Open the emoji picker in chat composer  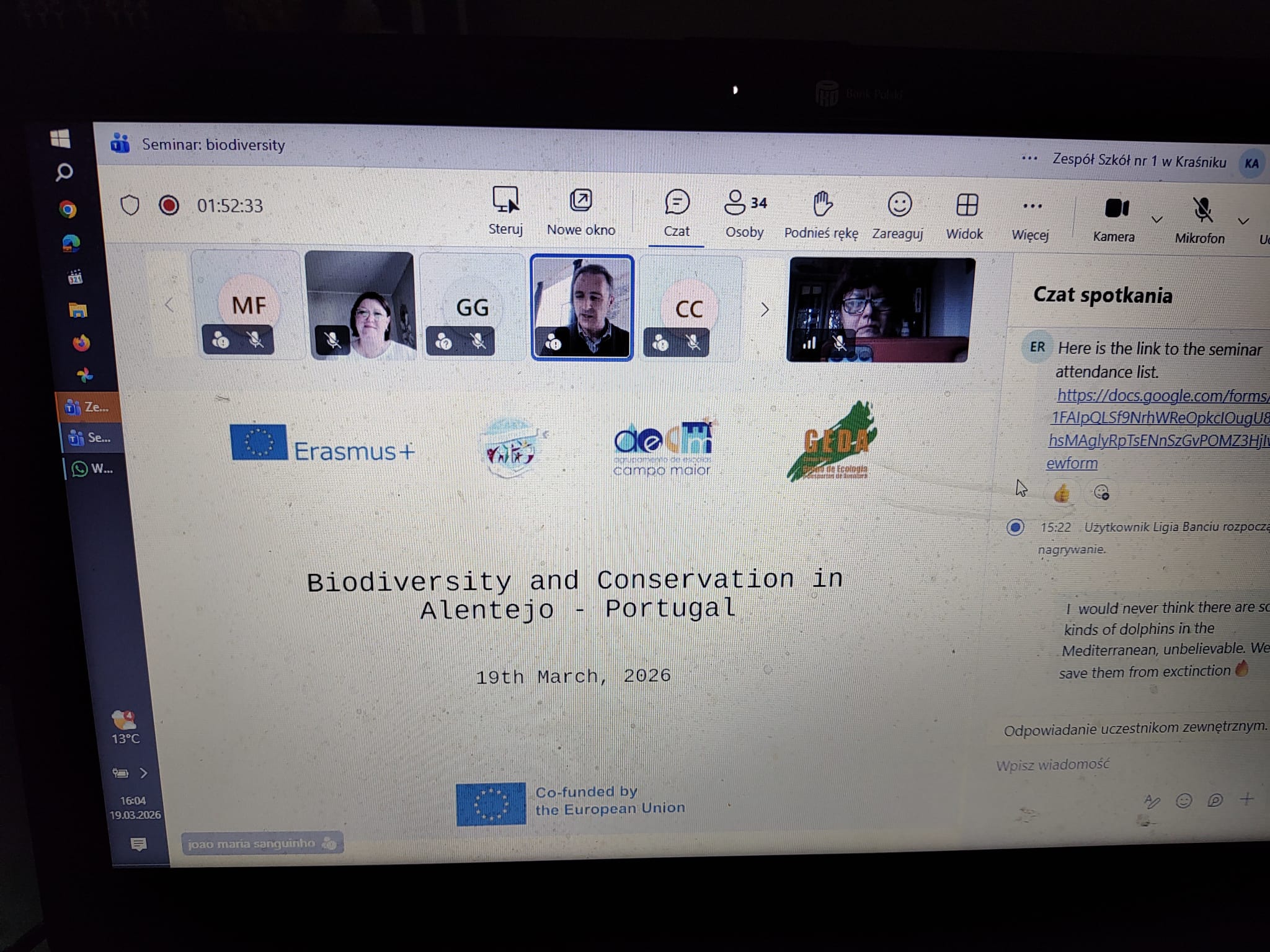[x=1183, y=801]
